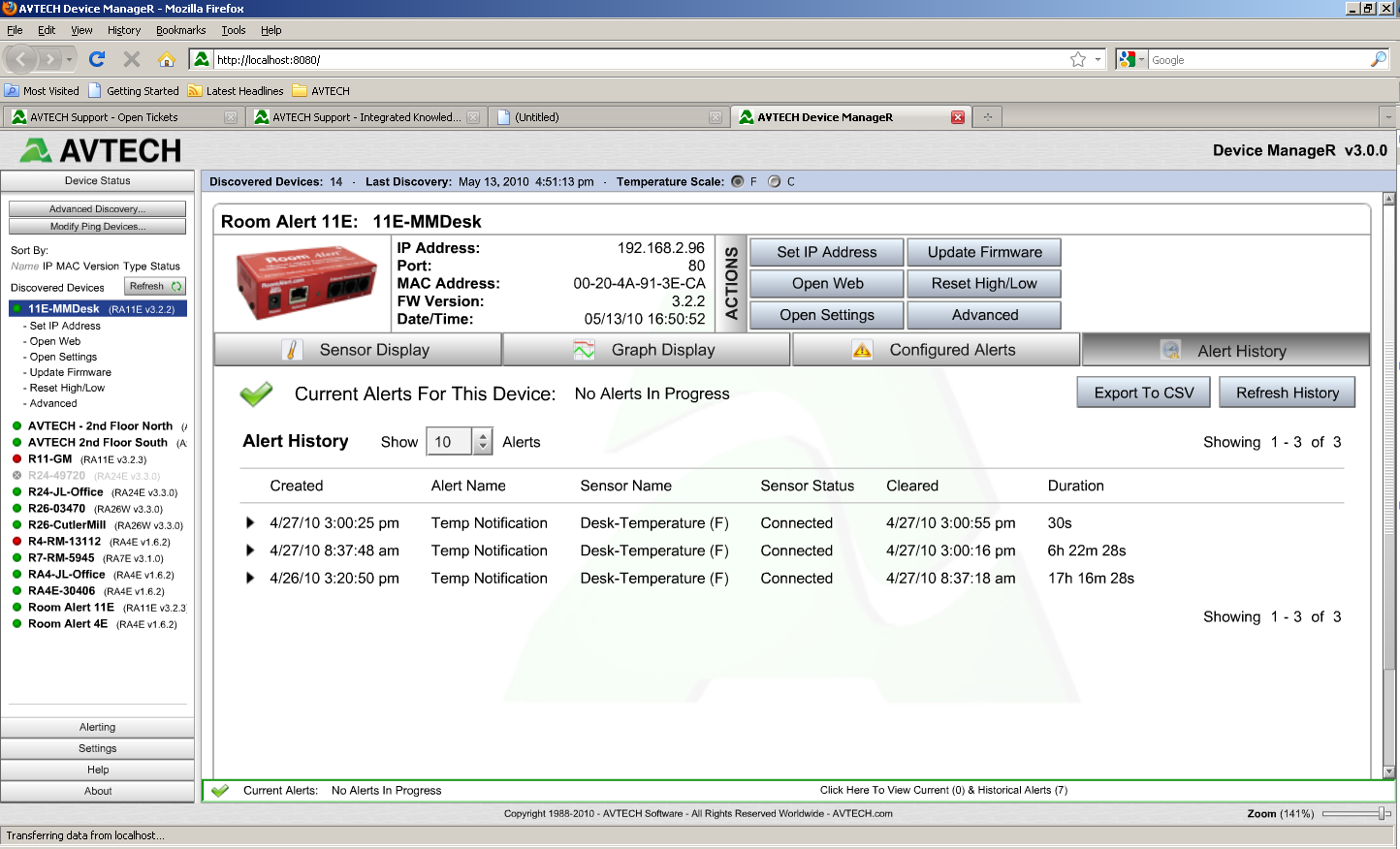Expand alert row from 4/26/10 3:20:50 pm
The height and width of the screenshot is (849, 1400).
tap(250, 579)
